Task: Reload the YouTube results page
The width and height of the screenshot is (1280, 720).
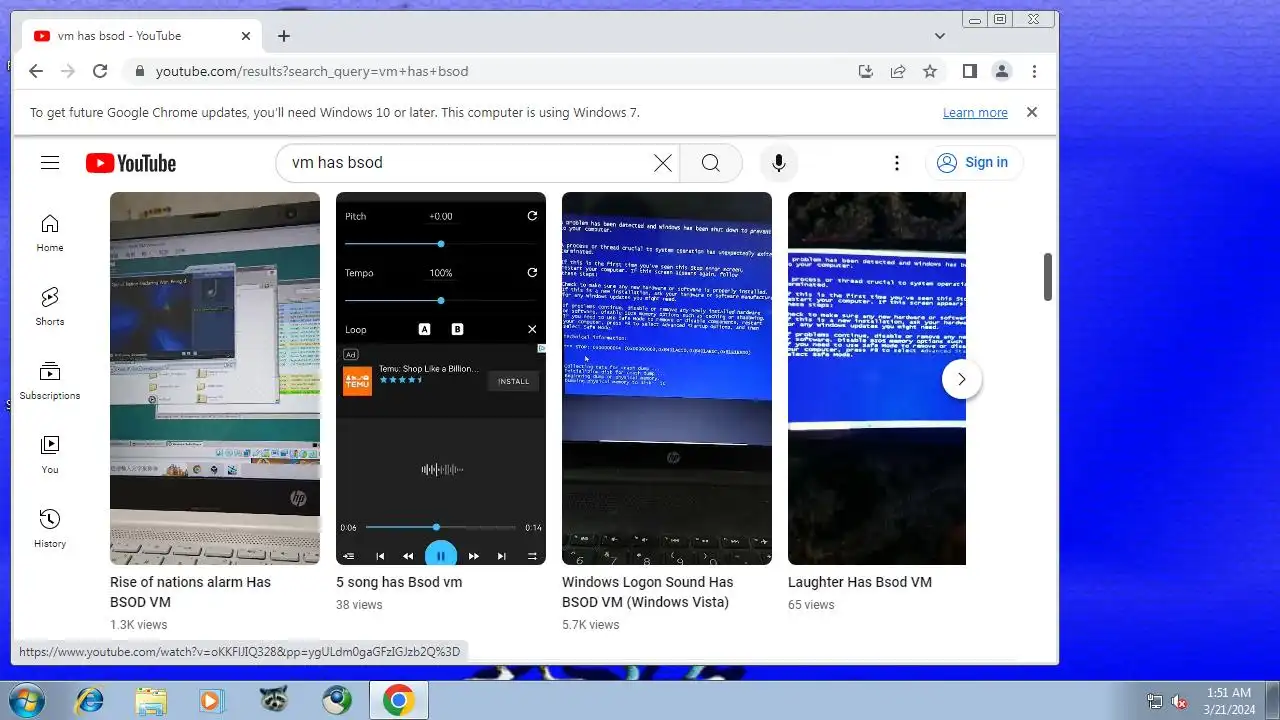Action: (x=100, y=71)
